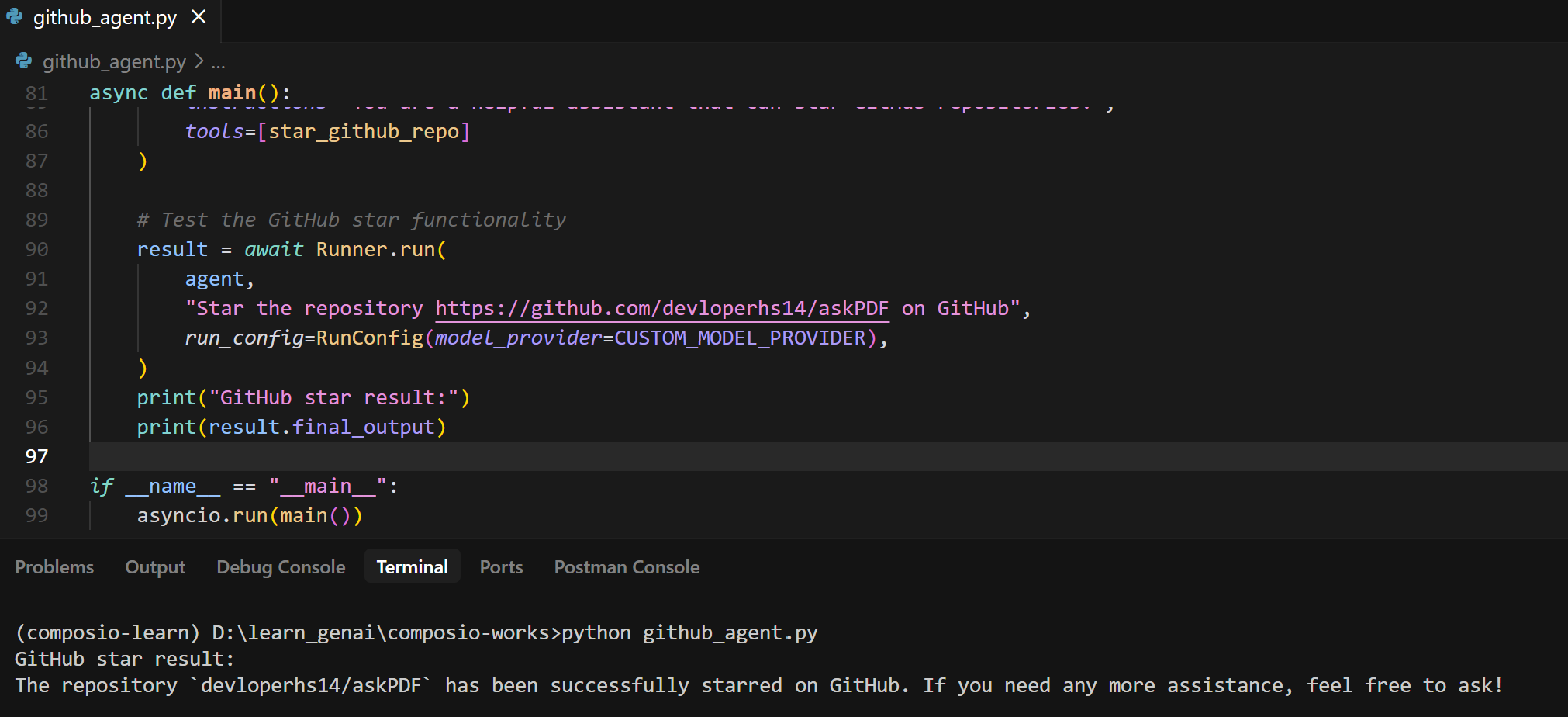Close the github_agent.py editor tab
Viewport: 1568px width, 717px height.
click(x=199, y=17)
